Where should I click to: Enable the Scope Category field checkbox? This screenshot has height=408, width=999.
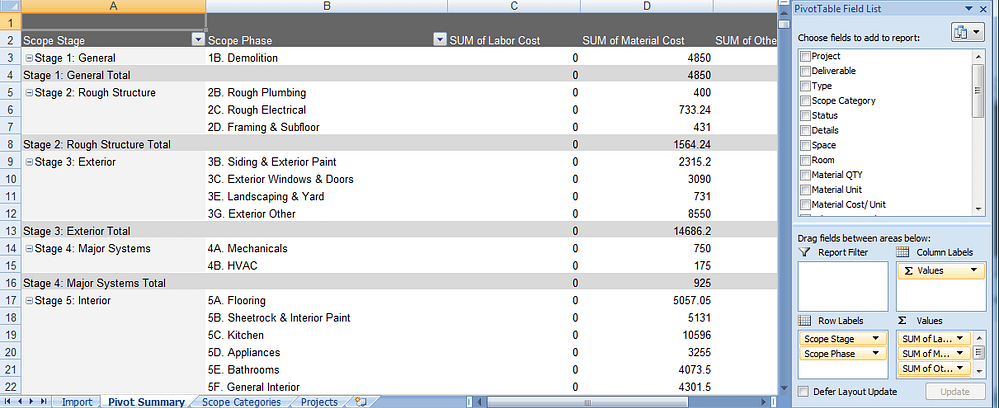point(805,101)
